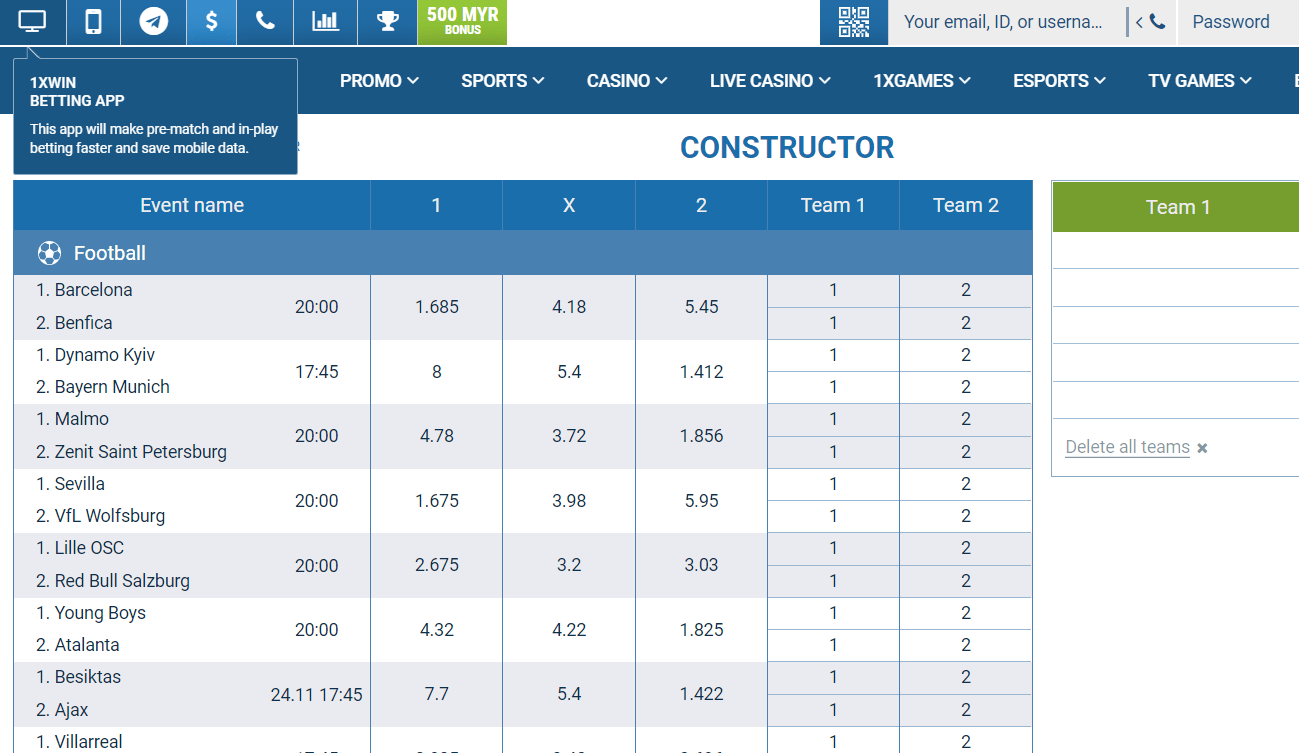Click the 24.11 17:45 Besiktas match time
Viewport: 1299px width, 753px height.
317,694
